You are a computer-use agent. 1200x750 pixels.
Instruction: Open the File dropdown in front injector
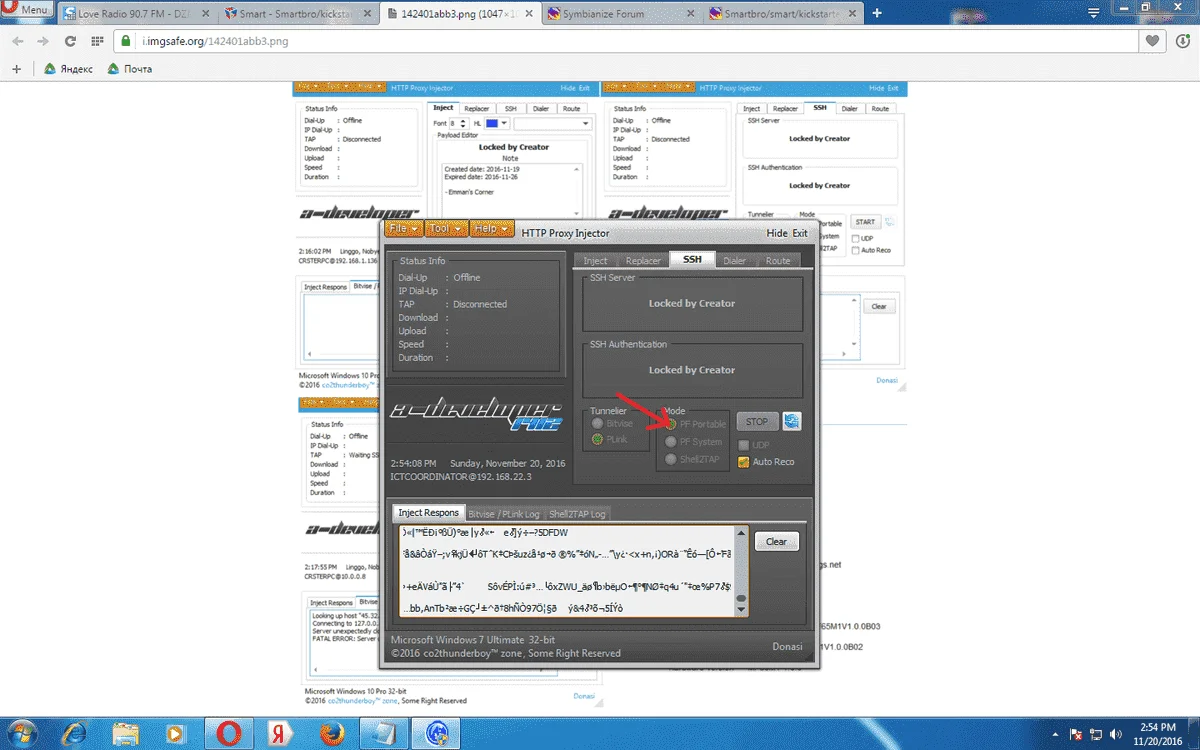tap(405, 229)
